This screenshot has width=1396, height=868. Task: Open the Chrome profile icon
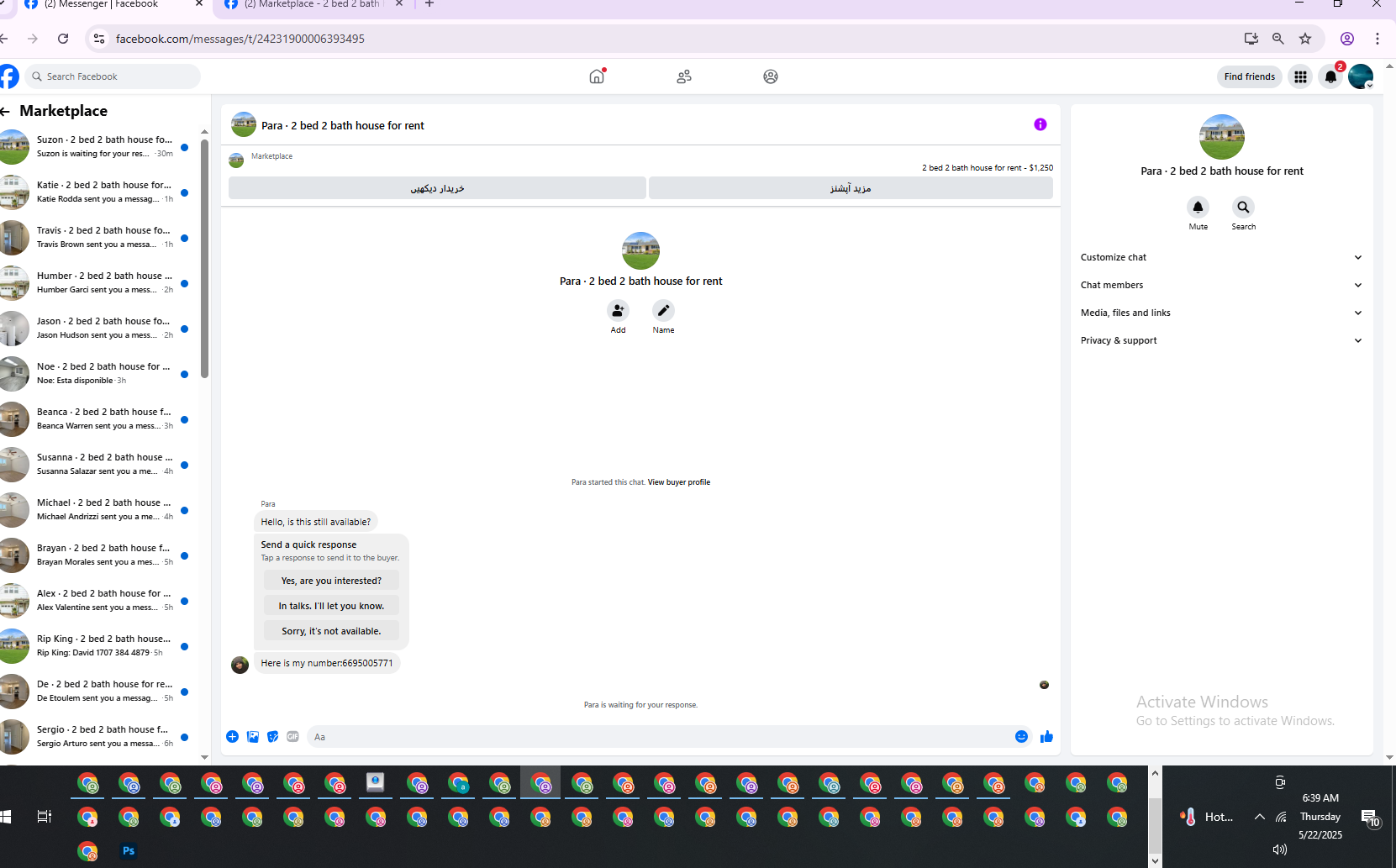click(x=1347, y=39)
